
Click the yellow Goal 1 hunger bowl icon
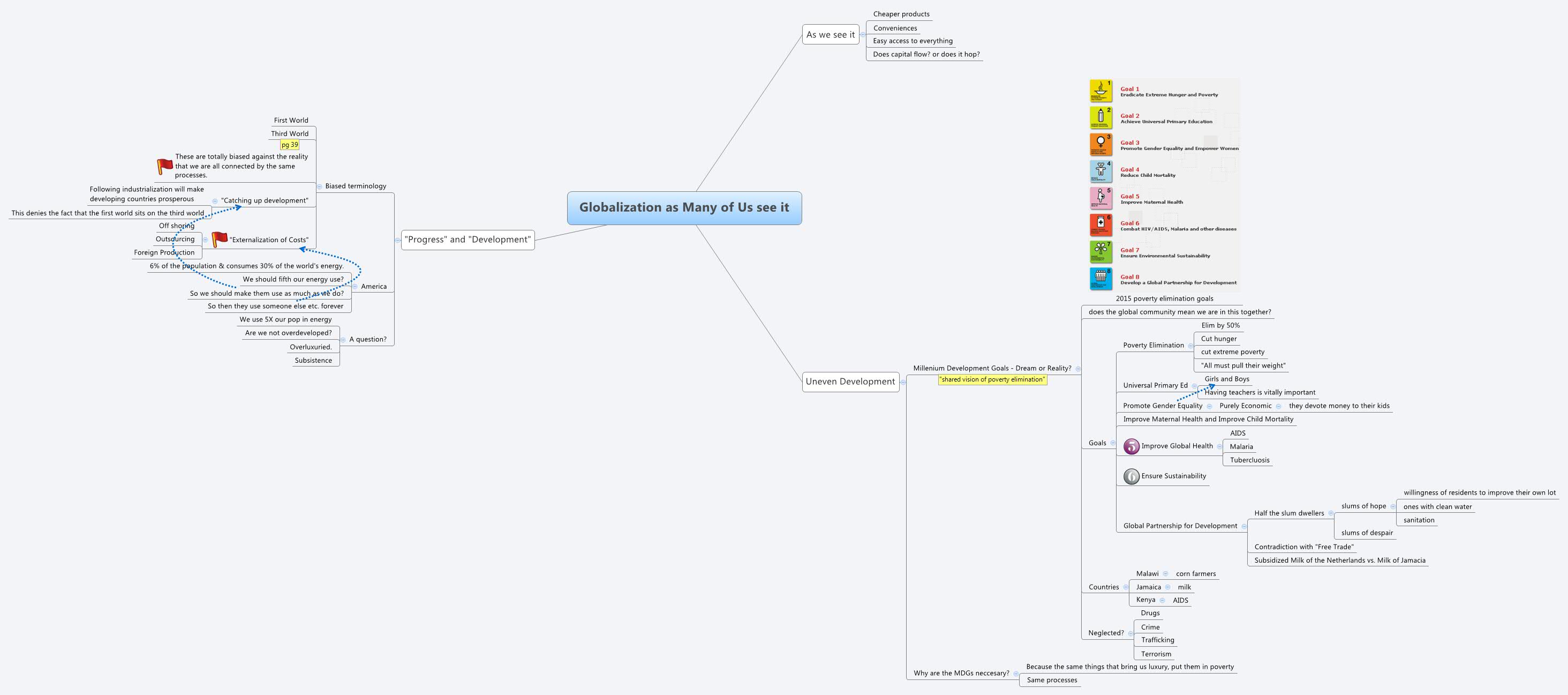1100,92
